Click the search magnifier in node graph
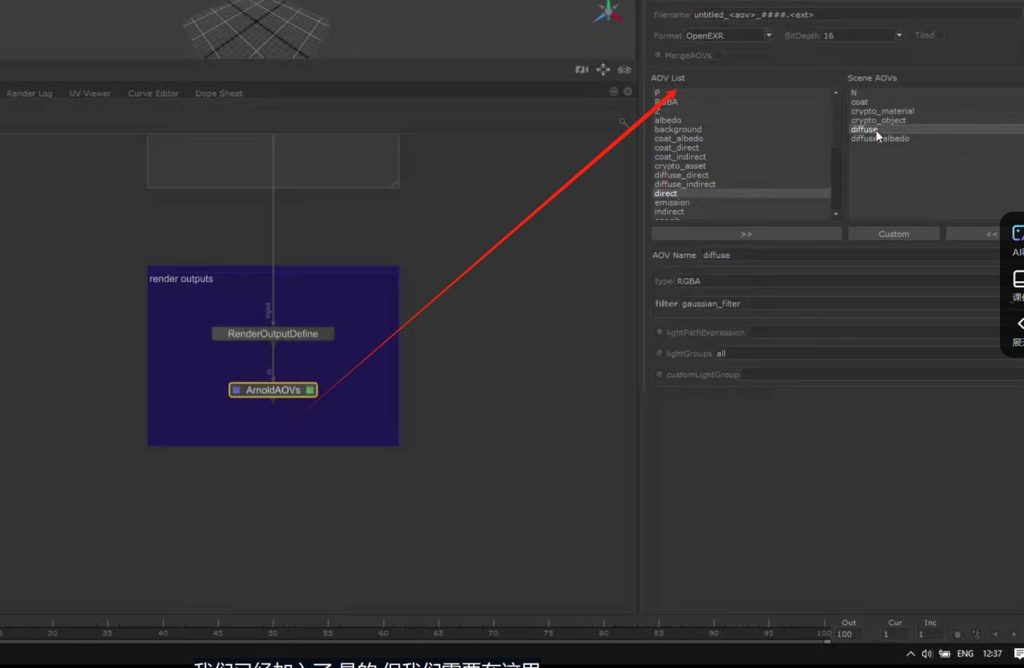The image size is (1024, 668). 623,123
